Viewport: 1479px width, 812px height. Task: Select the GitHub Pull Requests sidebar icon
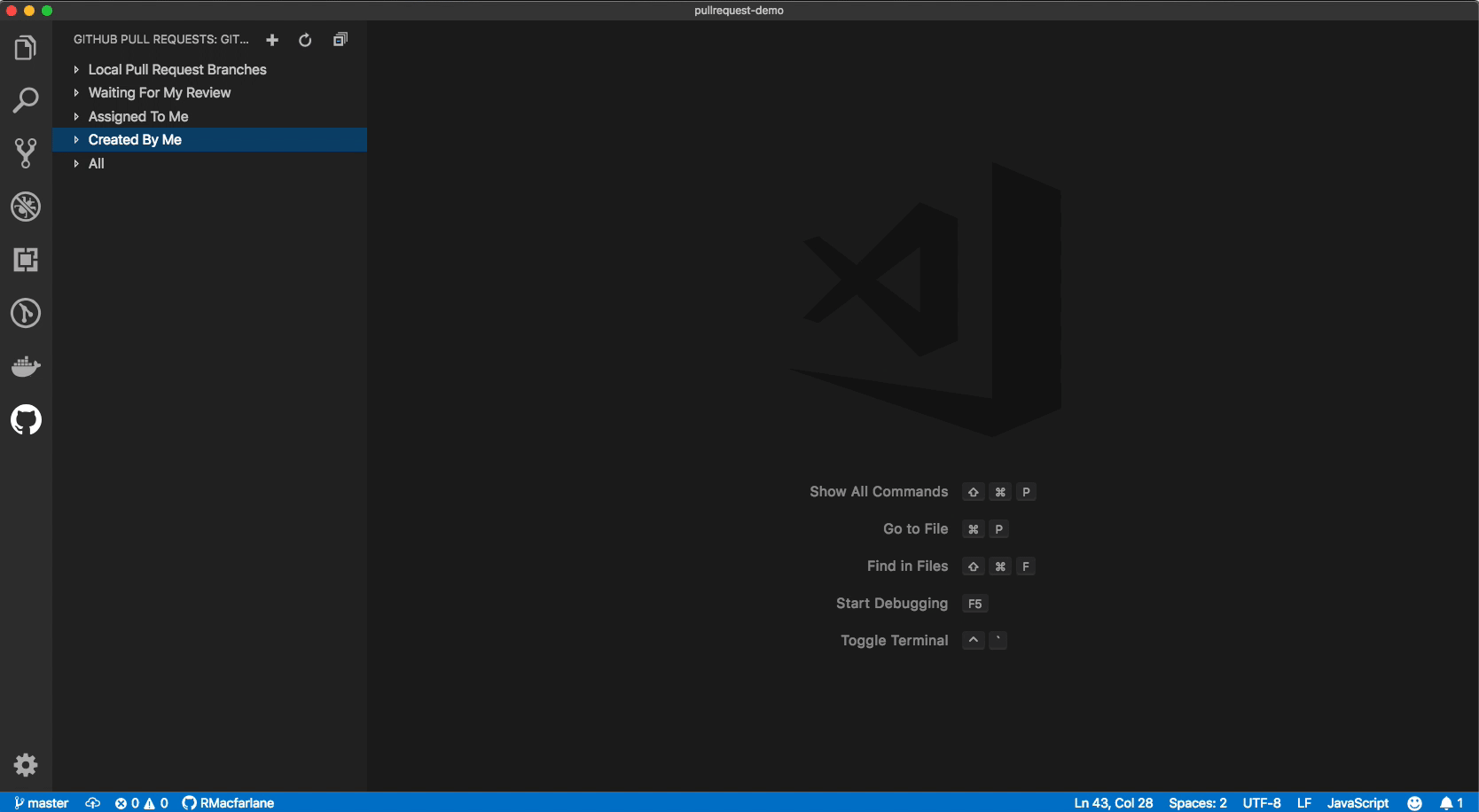coord(26,420)
